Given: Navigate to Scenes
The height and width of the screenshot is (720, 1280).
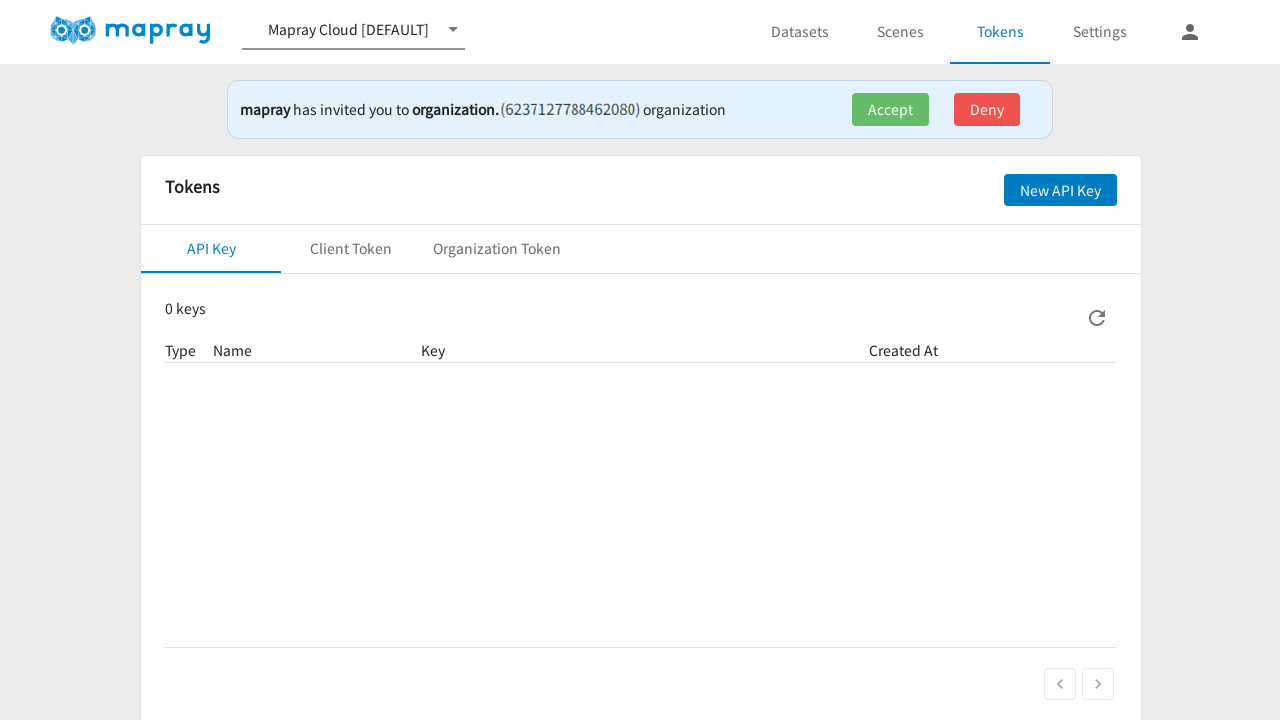Looking at the screenshot, I should [900, 32].
